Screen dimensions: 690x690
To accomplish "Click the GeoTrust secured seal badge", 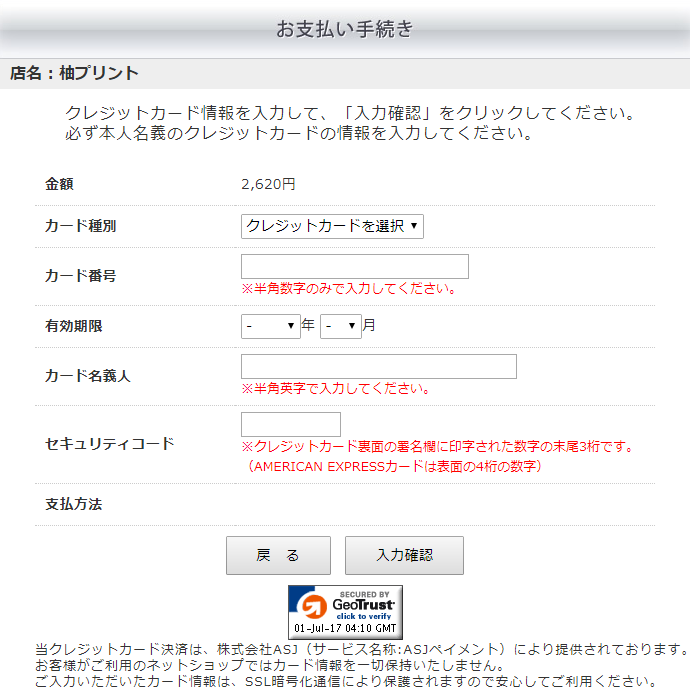I will 345,612.
